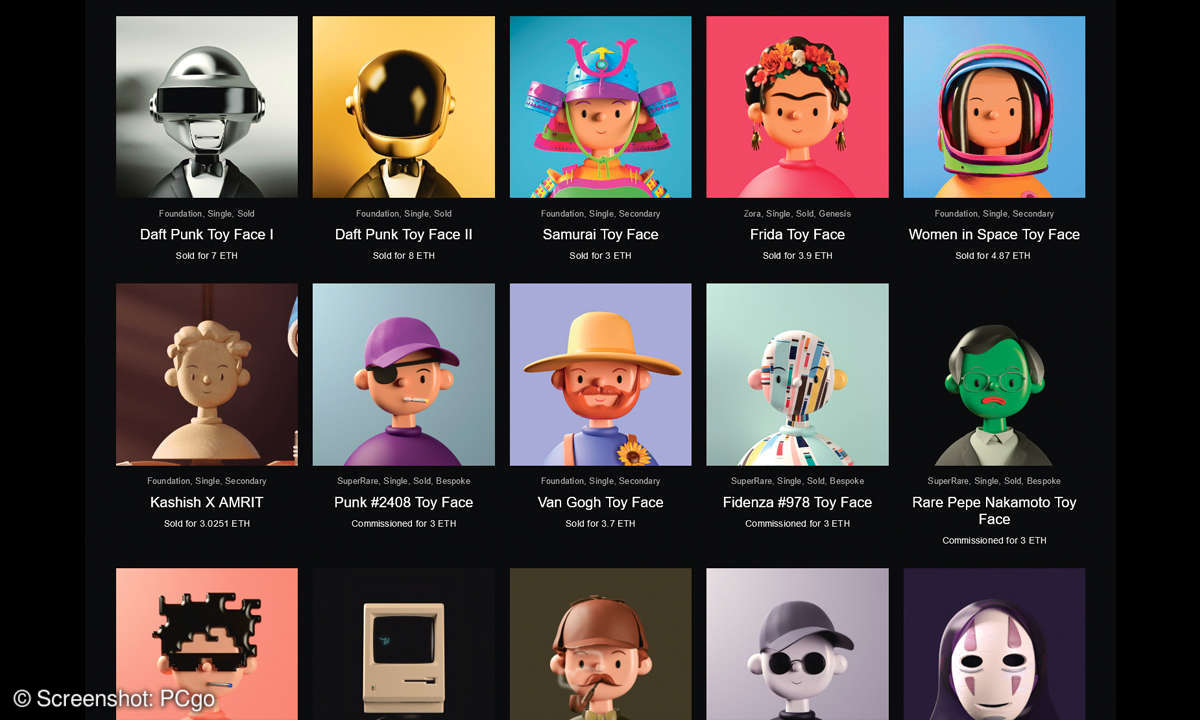Click 'SuperRare, Single, Sold, Bespoke' above Rare Pepe
This screenshot has width=1200, height=720.
[x=994, y=482]
